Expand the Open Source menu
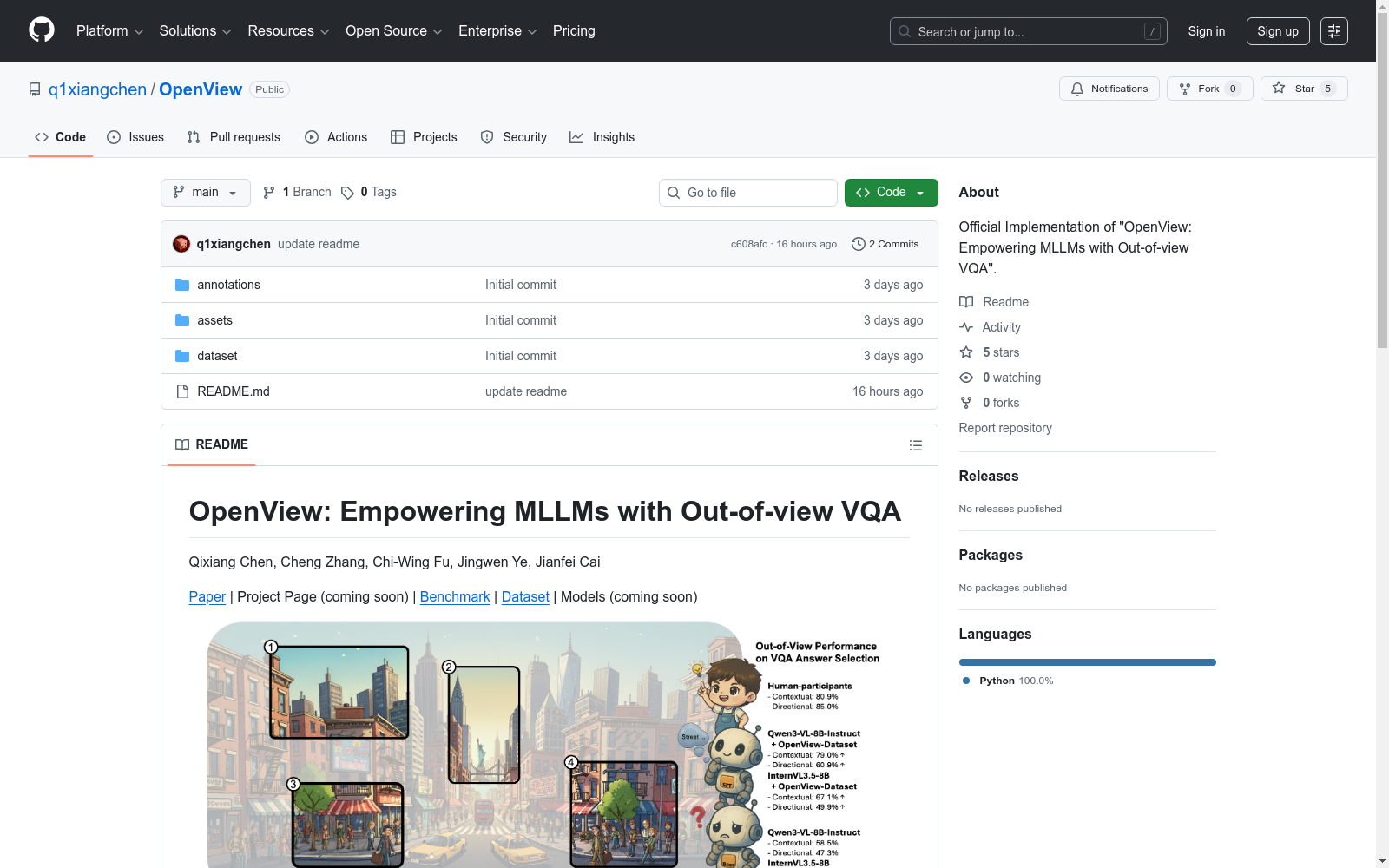 point(394,30)
